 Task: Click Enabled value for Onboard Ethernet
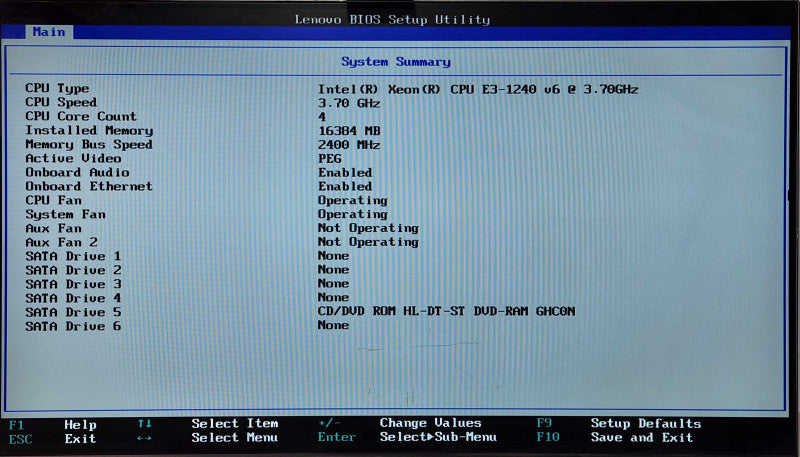click(345, 186)
